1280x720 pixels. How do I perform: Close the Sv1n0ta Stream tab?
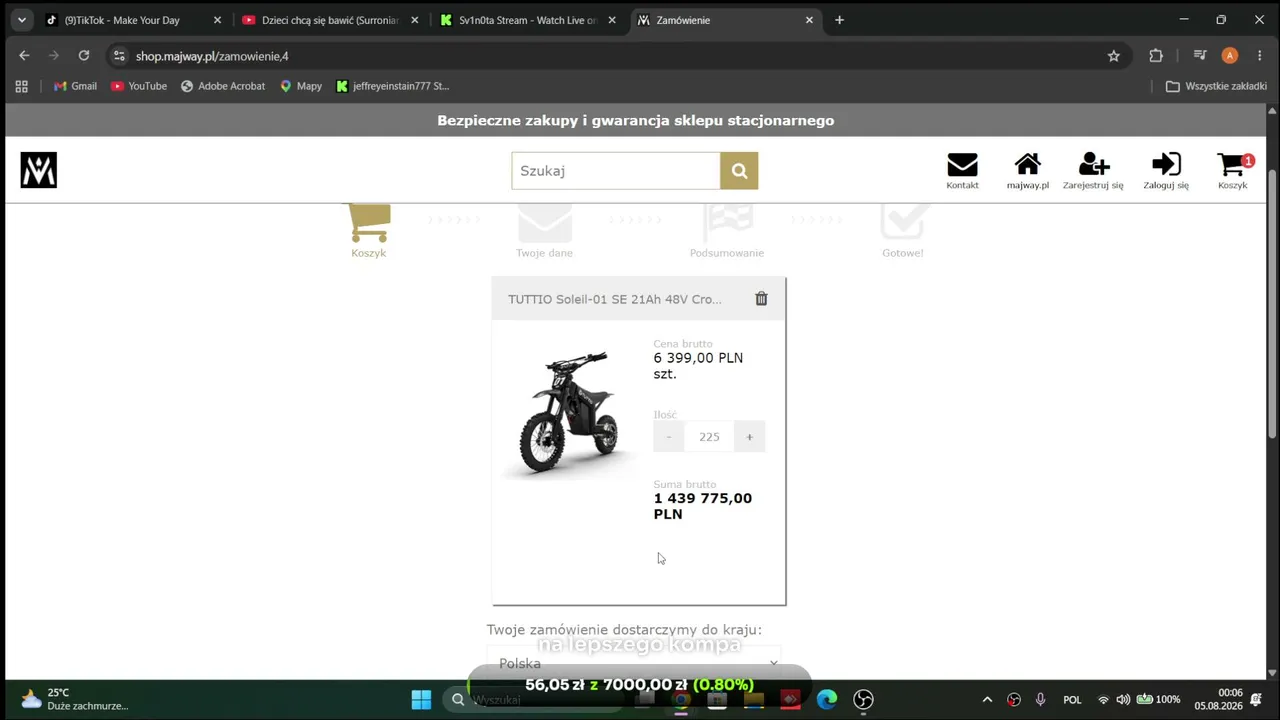coord(612,20)
